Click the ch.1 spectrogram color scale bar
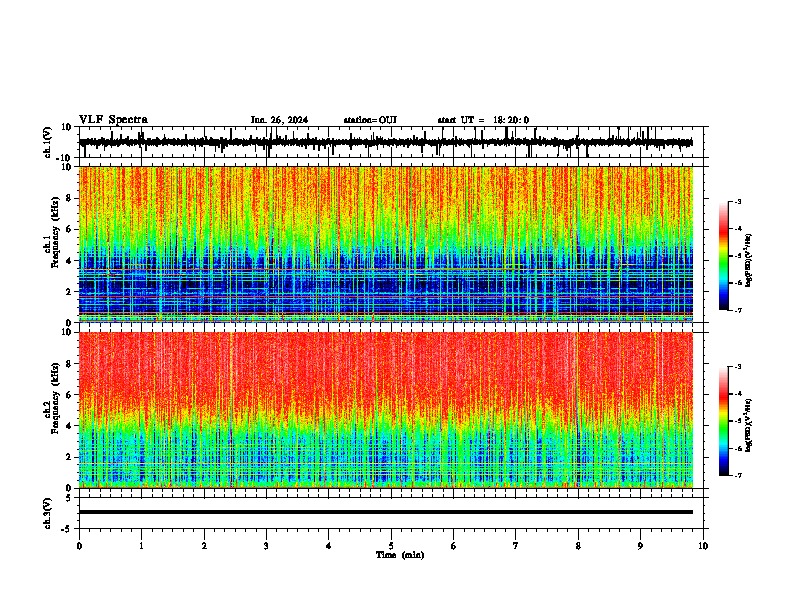Screen dimensions: 792x612 tap(723, 256)
